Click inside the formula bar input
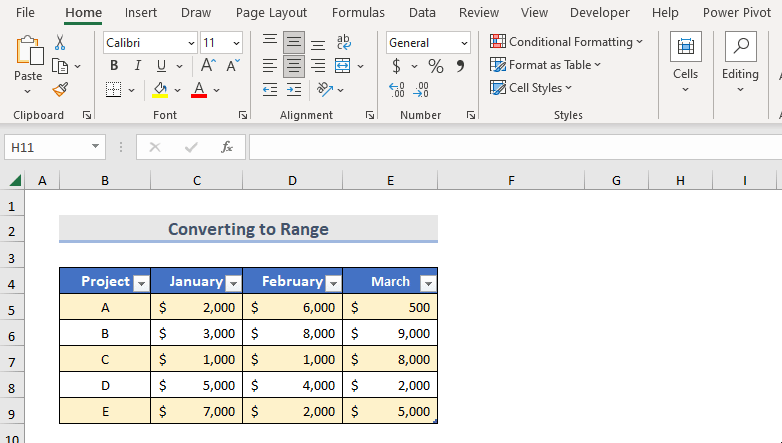This screenshot has width=782, height=443. (515, 147)
